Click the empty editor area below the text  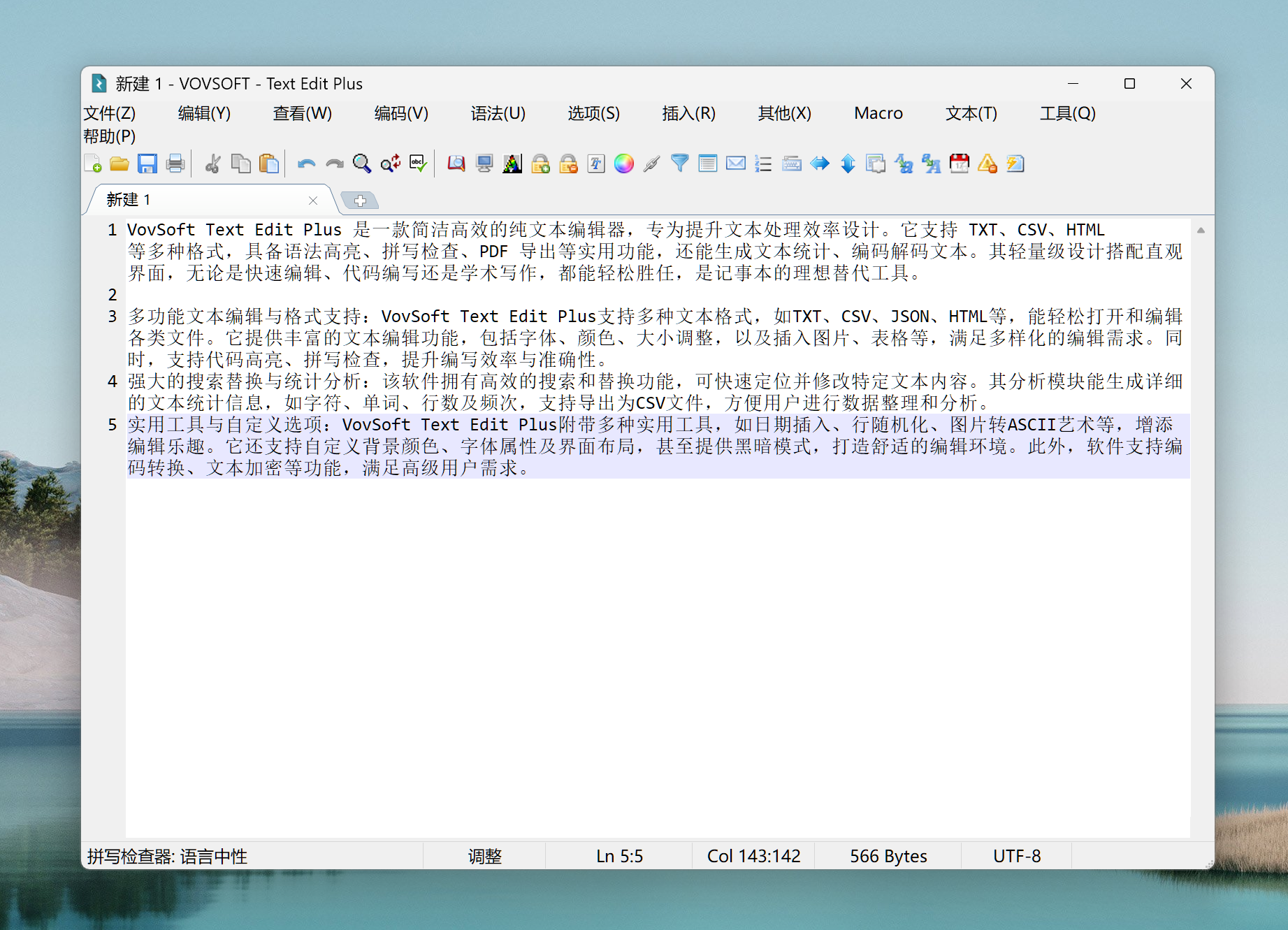[x=658, y=657]
